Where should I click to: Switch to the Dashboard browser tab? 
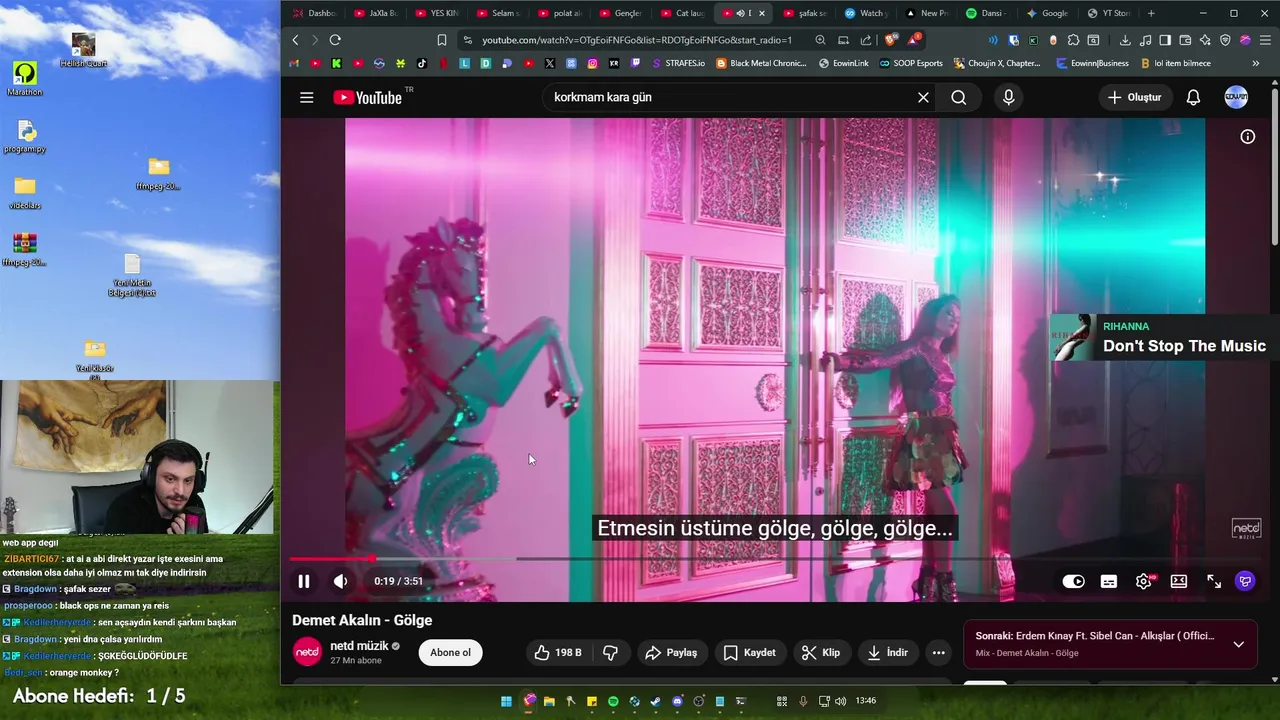314,13
